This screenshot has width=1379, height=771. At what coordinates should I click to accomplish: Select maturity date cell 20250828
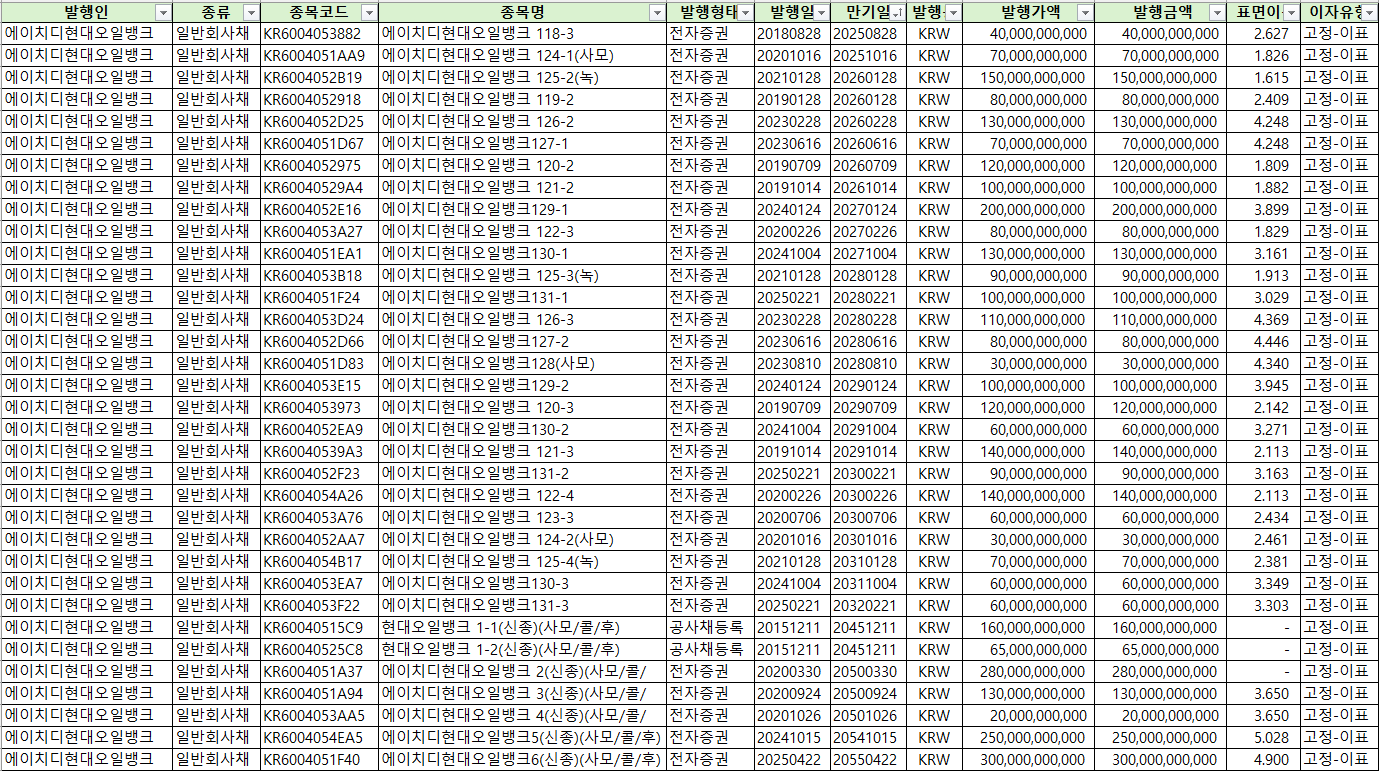(868, 33)
